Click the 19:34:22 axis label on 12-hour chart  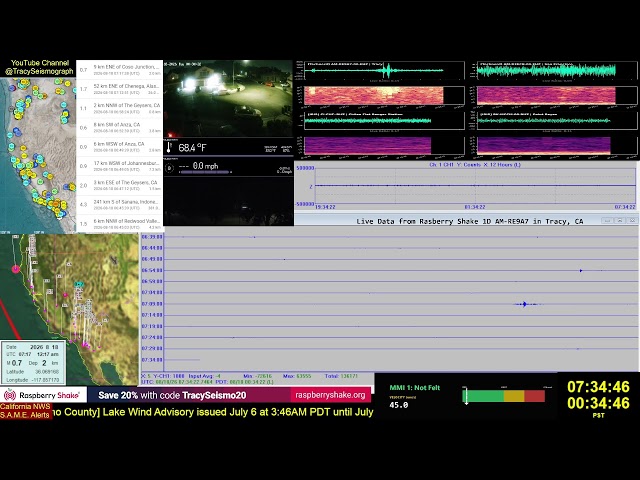(x=325, y=207)
